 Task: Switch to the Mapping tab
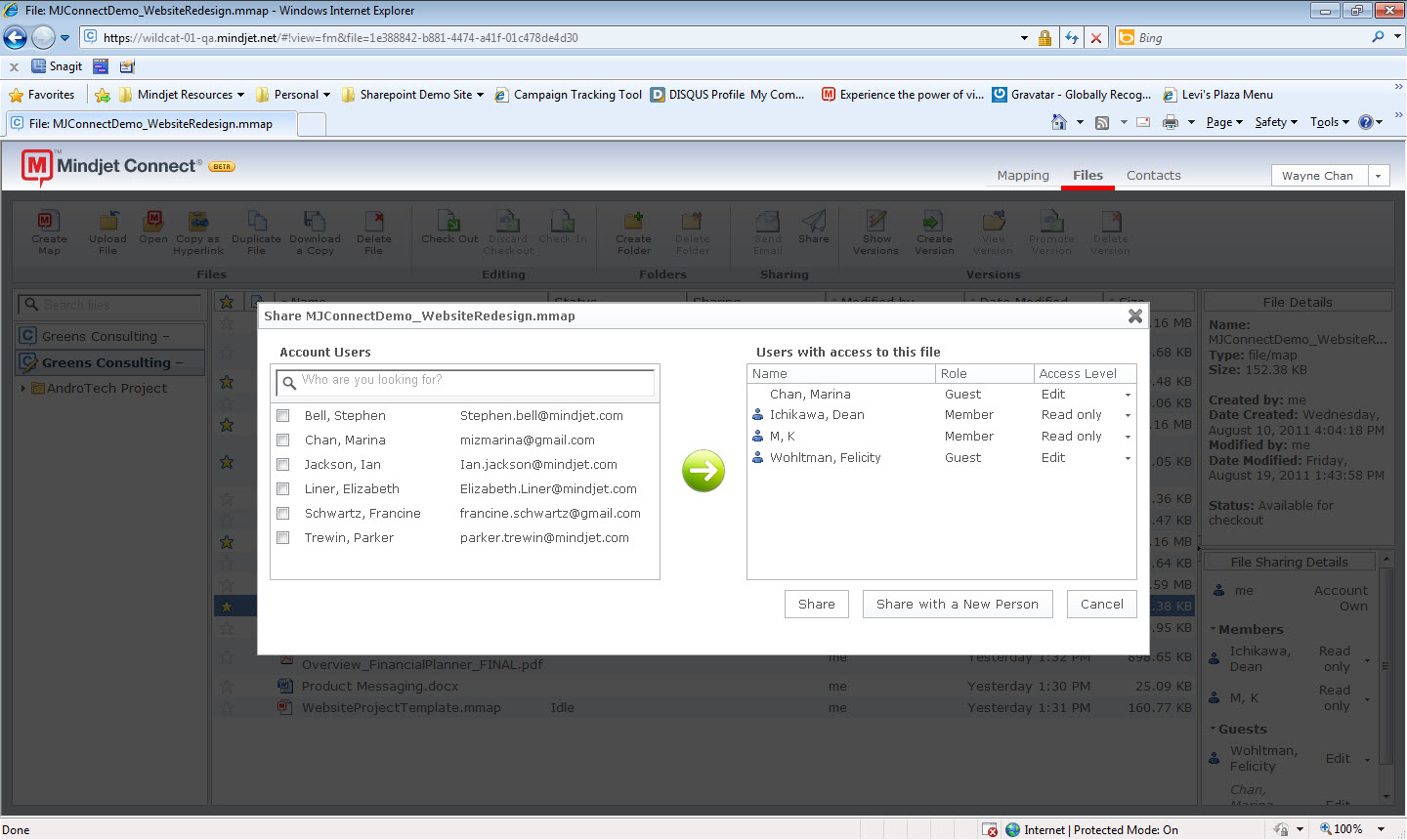1023,176
